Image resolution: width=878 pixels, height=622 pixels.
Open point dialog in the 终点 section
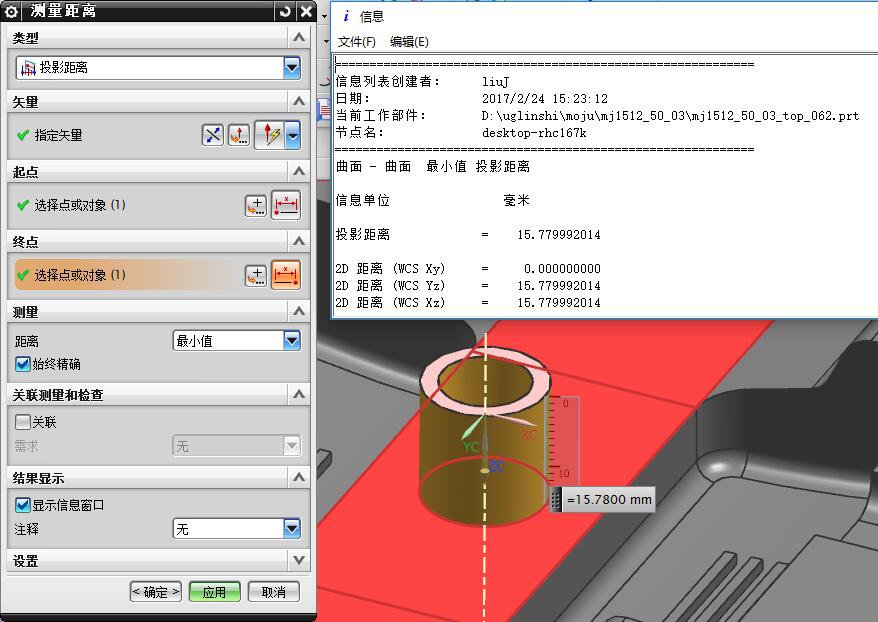(257, 275)
